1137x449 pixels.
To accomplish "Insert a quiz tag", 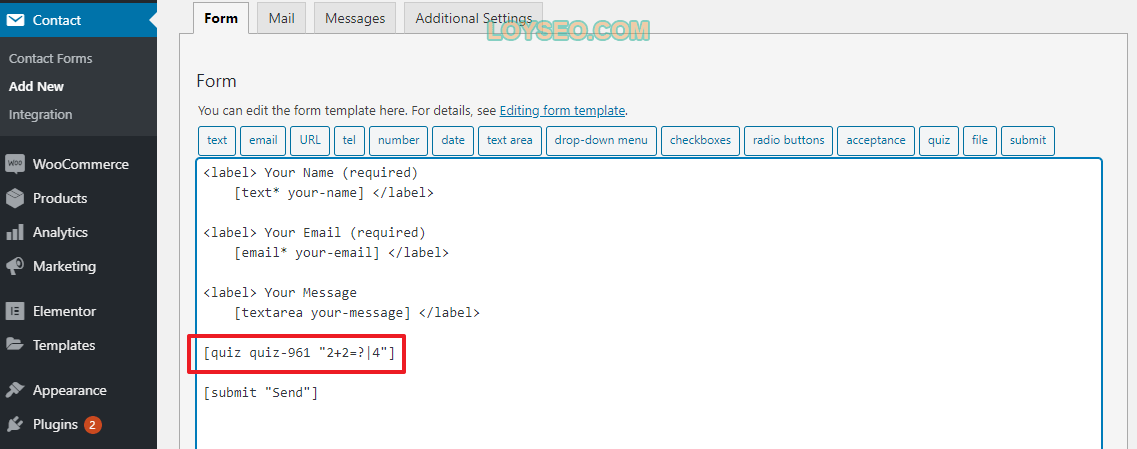I will point(939,141).
